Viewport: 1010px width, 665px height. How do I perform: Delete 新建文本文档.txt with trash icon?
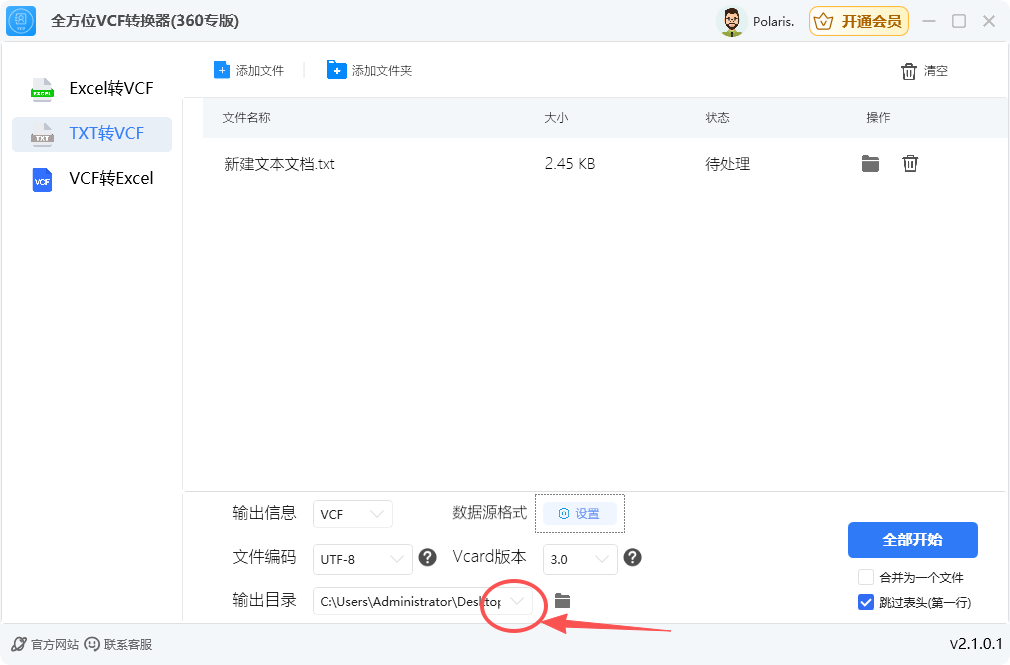(x=909, y=163)
